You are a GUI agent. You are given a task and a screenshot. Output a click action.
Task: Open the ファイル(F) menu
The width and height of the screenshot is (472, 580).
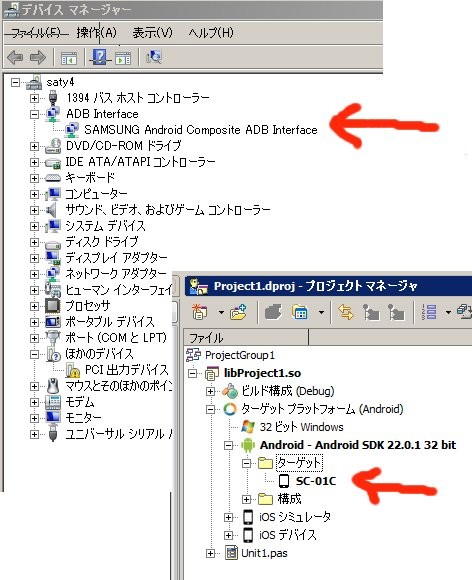click(x=36, y=33)
